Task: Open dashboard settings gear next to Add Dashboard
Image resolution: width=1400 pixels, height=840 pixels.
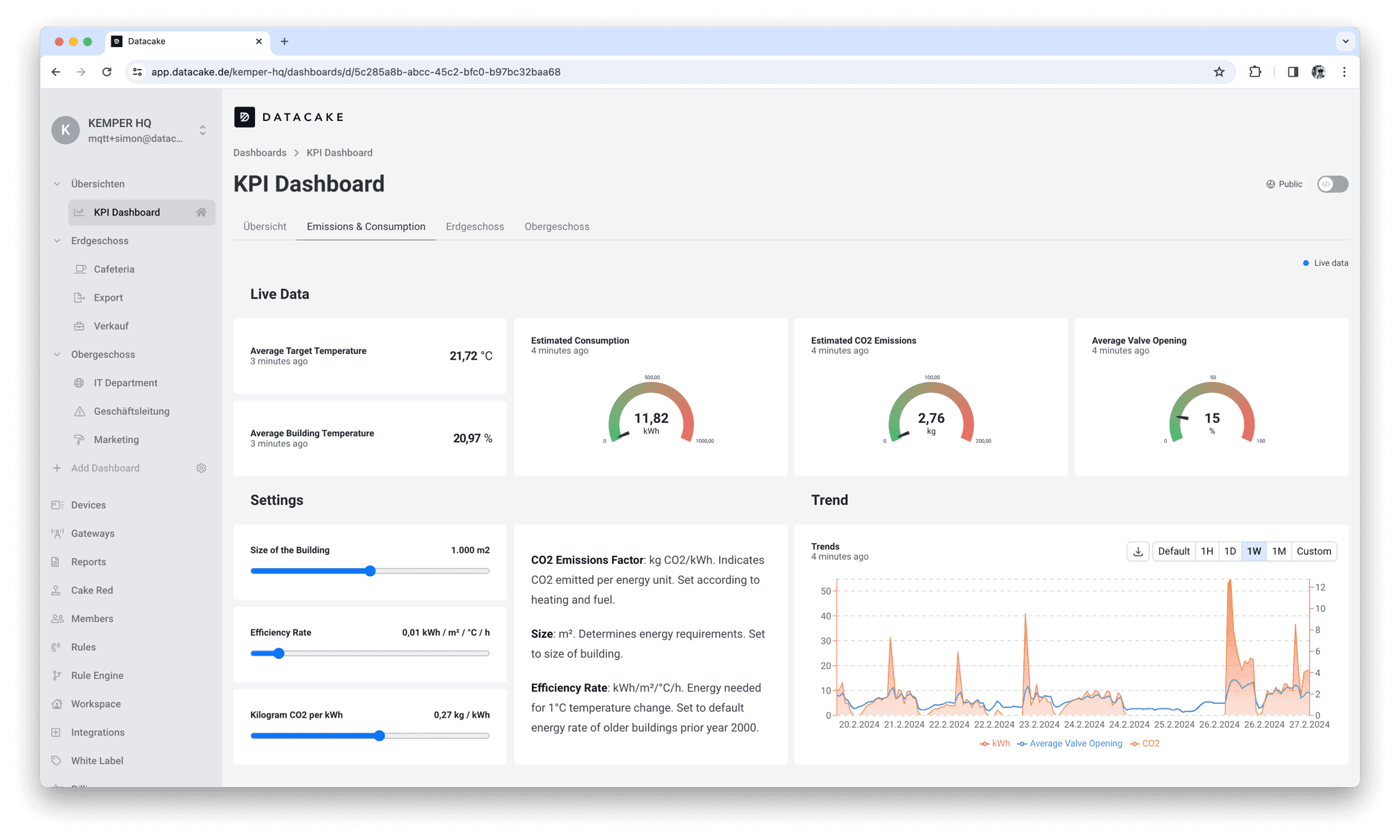Action: [201, 468]
